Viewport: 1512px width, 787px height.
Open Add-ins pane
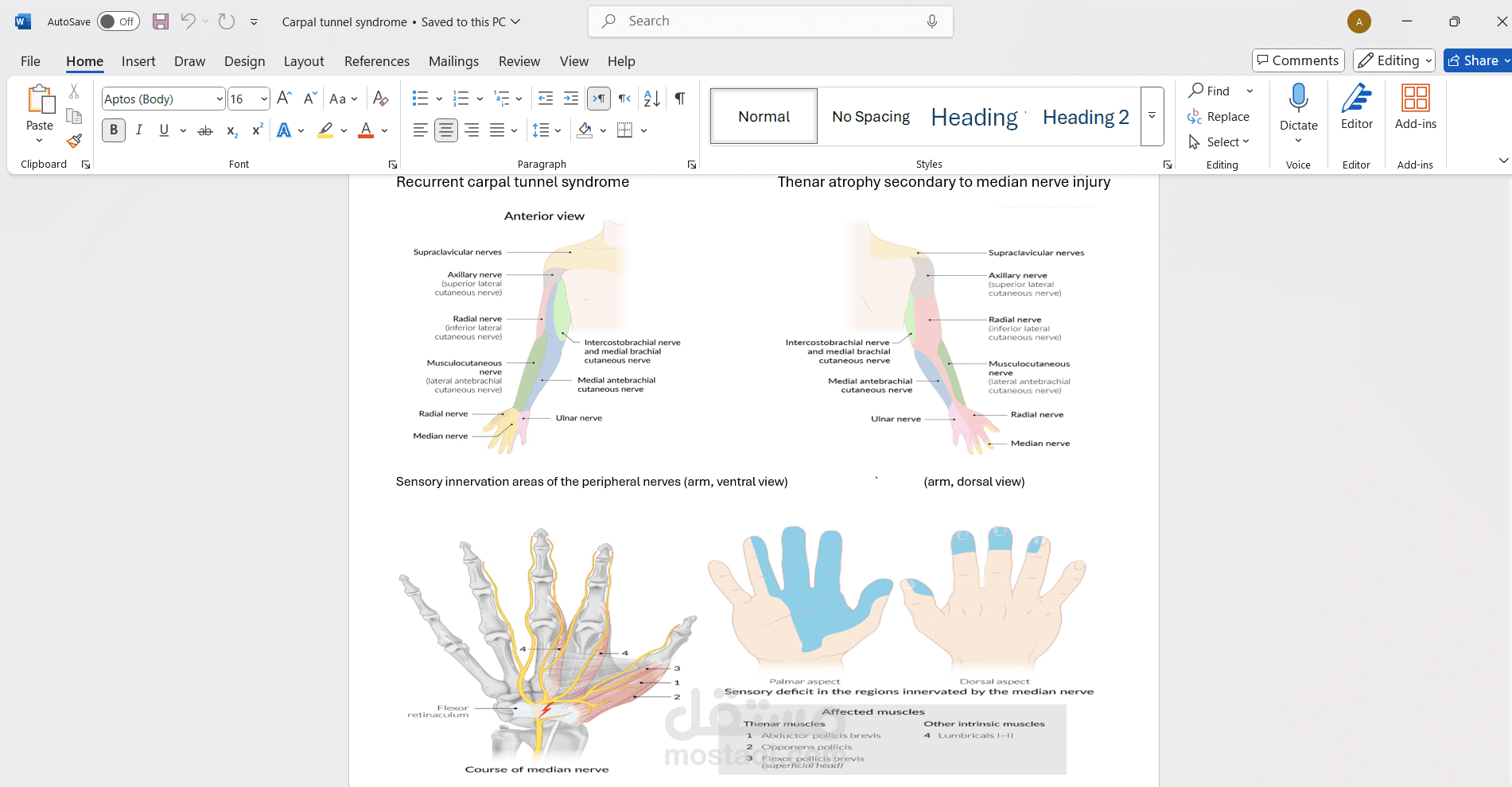point(1416,107)
